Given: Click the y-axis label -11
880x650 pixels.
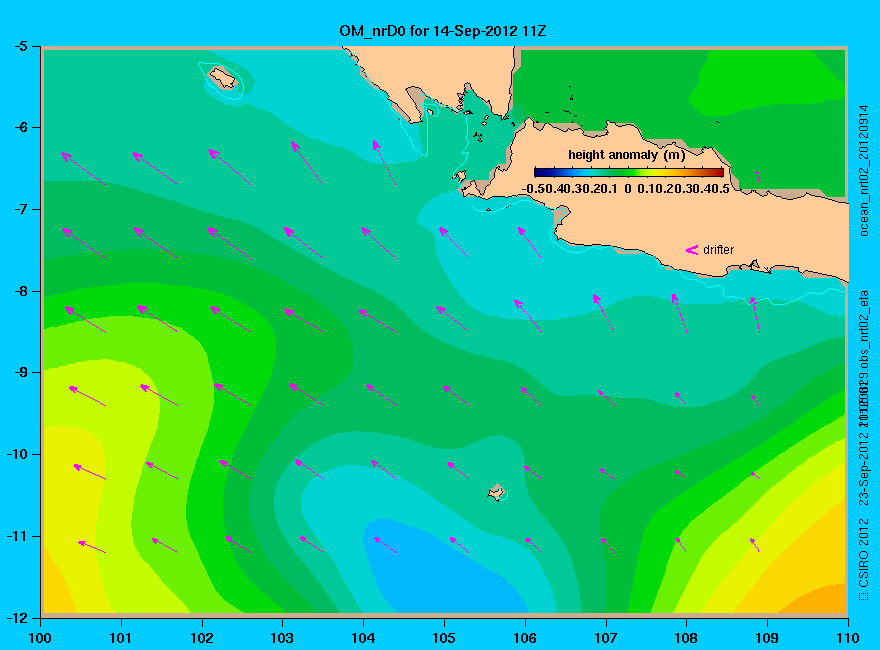Looking at the screenshot, I should click(x=16, y=536).
